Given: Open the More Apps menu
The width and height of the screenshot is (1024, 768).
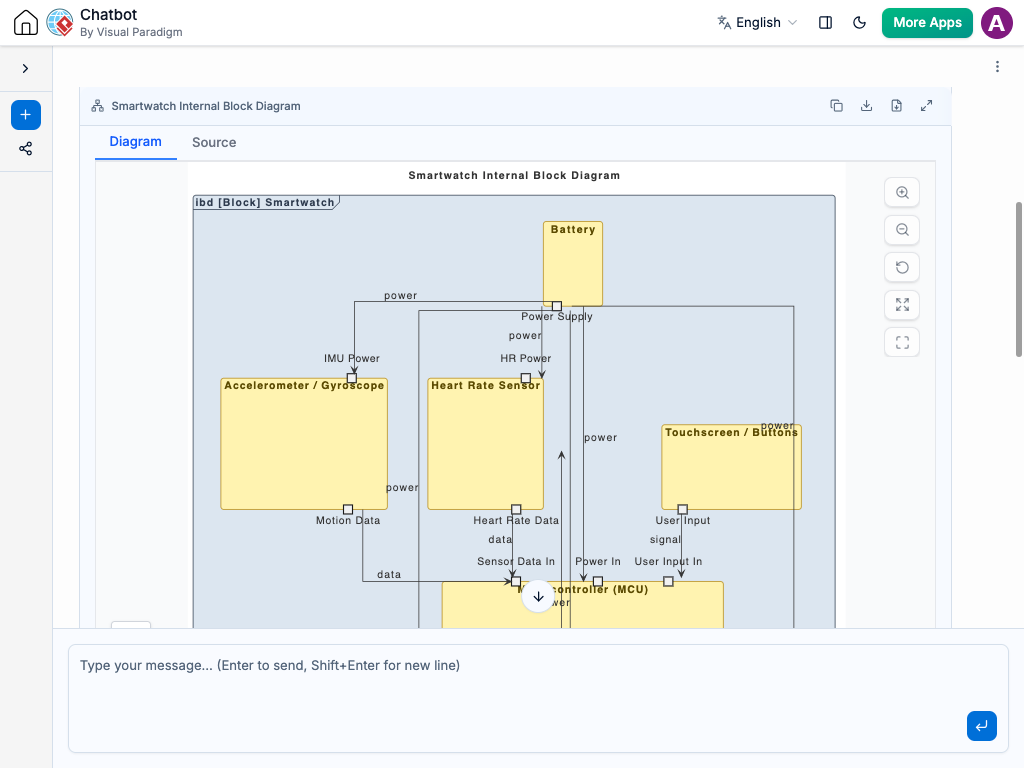Looking at the screenshot, I should [x=927, y=22].
